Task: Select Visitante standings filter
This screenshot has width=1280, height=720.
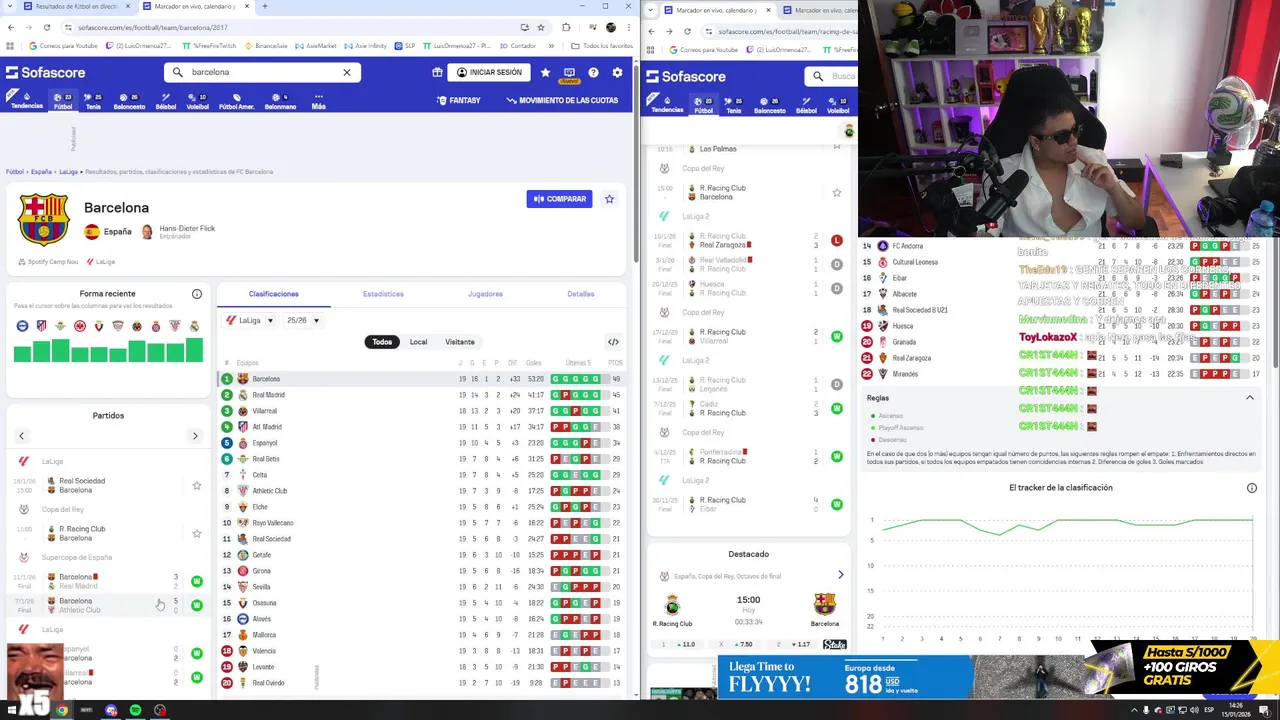Action: tap(460, 342)
